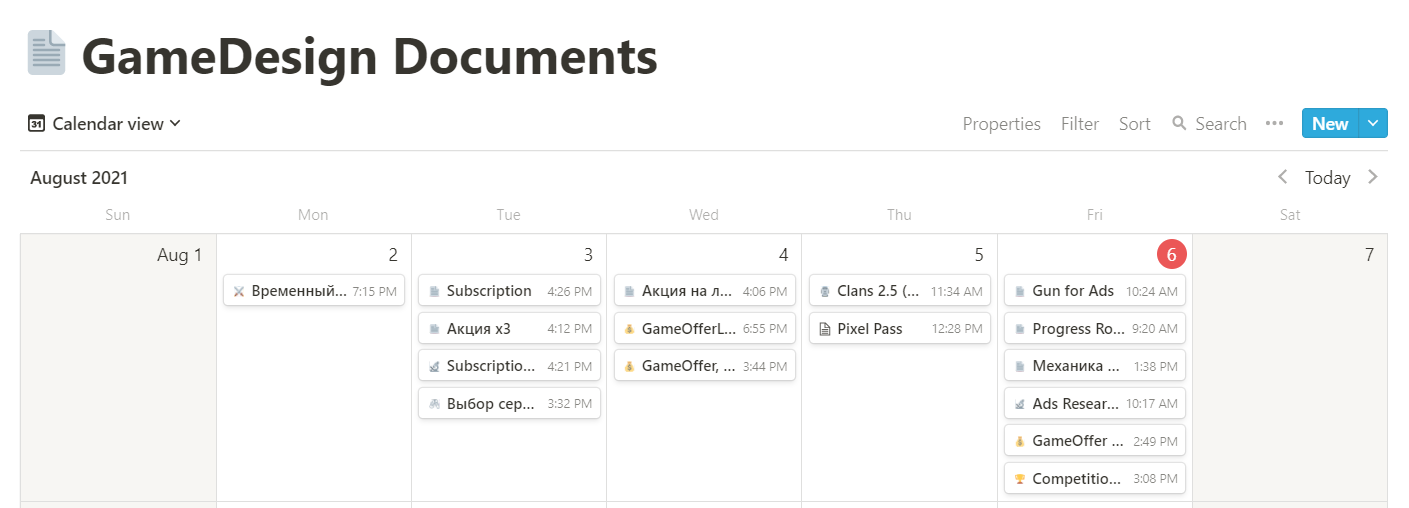Viewport: 1409px width, 508px height.
Task: Click the trophy icon on Competition entry
Action: 1020,479
